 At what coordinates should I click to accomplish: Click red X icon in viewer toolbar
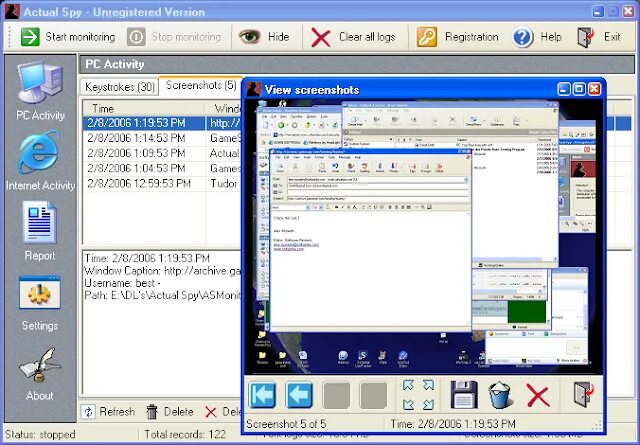(538, 395)
